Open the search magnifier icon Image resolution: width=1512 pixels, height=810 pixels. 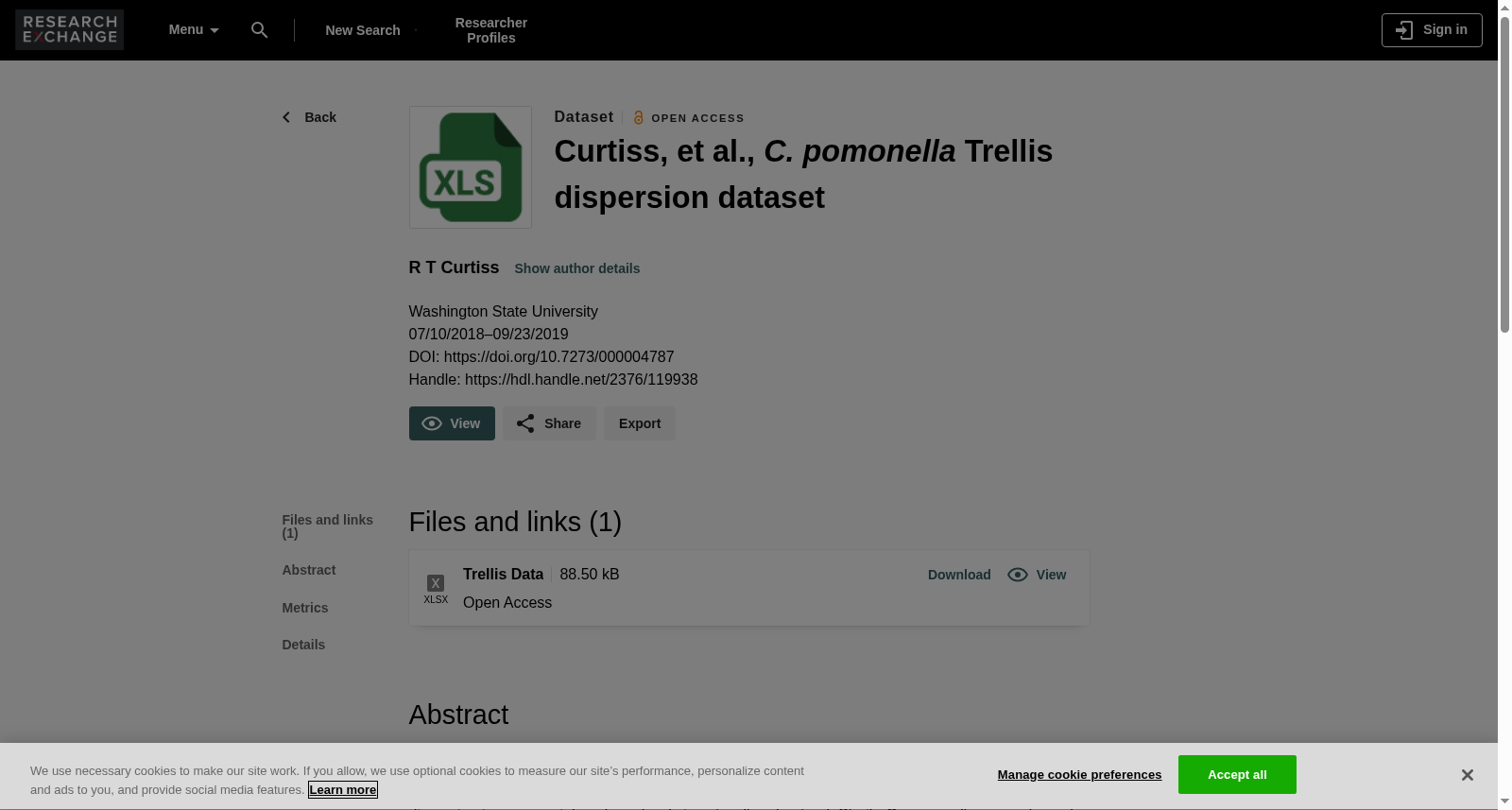coord(259,30)
